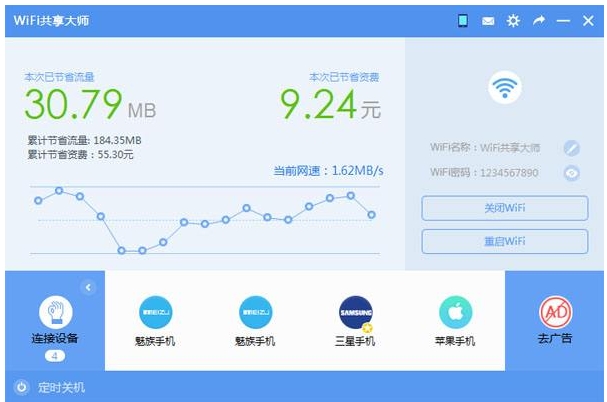Open settings via the gear icon

coord(513,21)
